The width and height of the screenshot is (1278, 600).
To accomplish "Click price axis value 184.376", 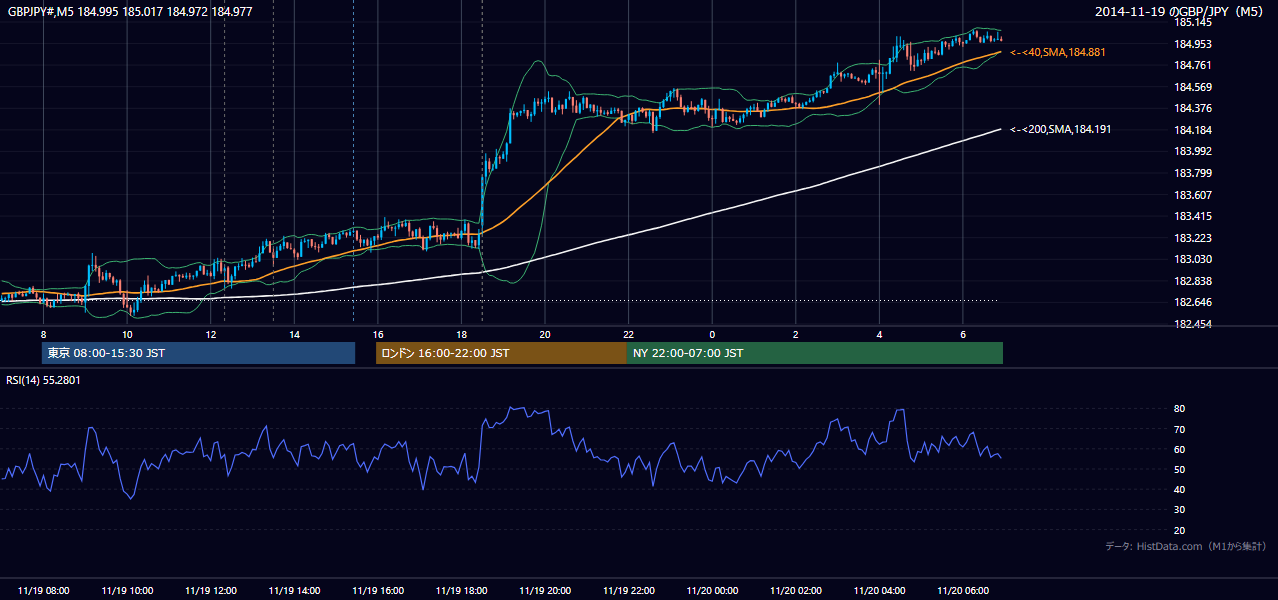I will (x=1193, y=109).
